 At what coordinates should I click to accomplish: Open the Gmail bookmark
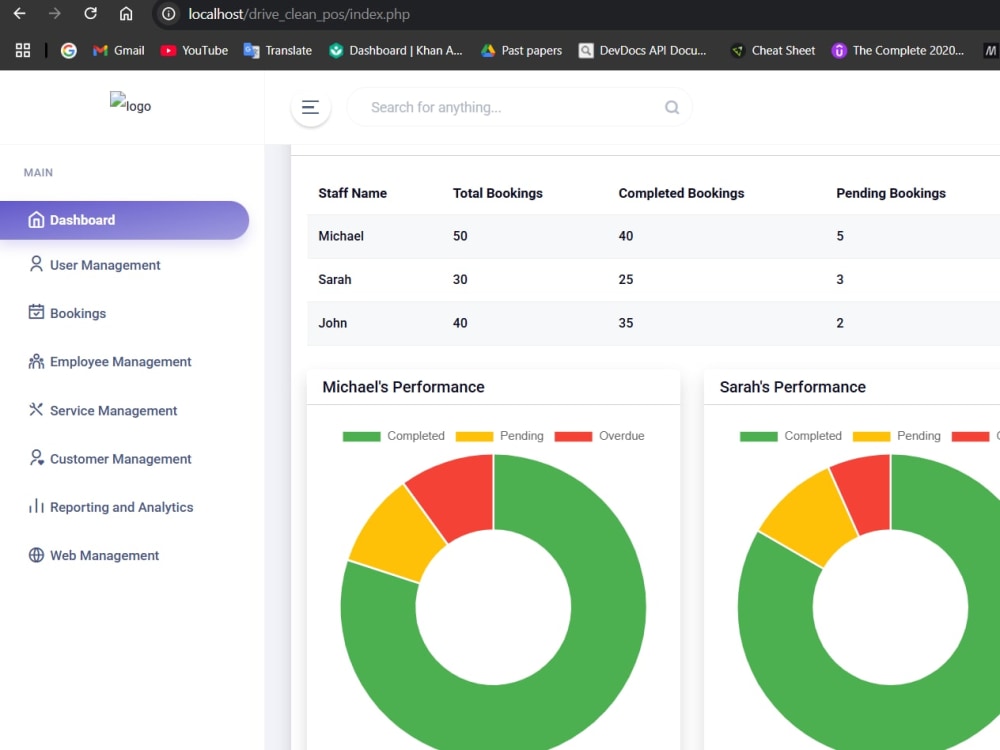point(119,50)
